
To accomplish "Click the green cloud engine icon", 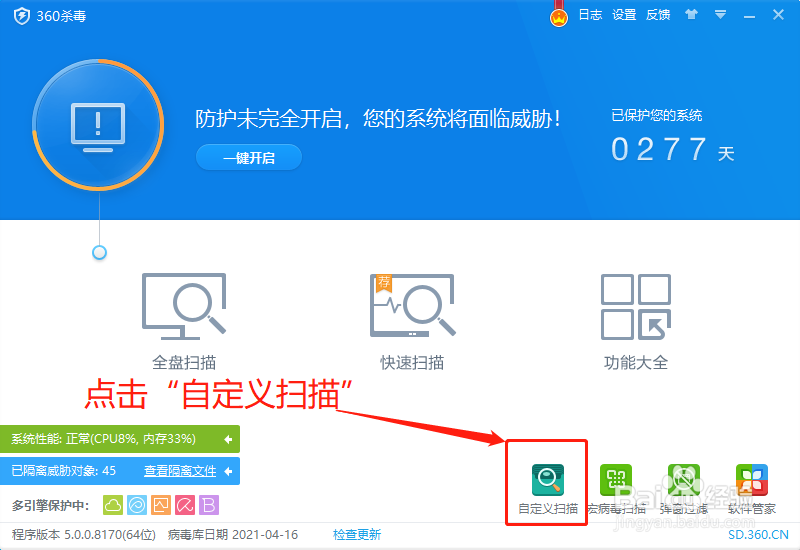I will (113, 505).
